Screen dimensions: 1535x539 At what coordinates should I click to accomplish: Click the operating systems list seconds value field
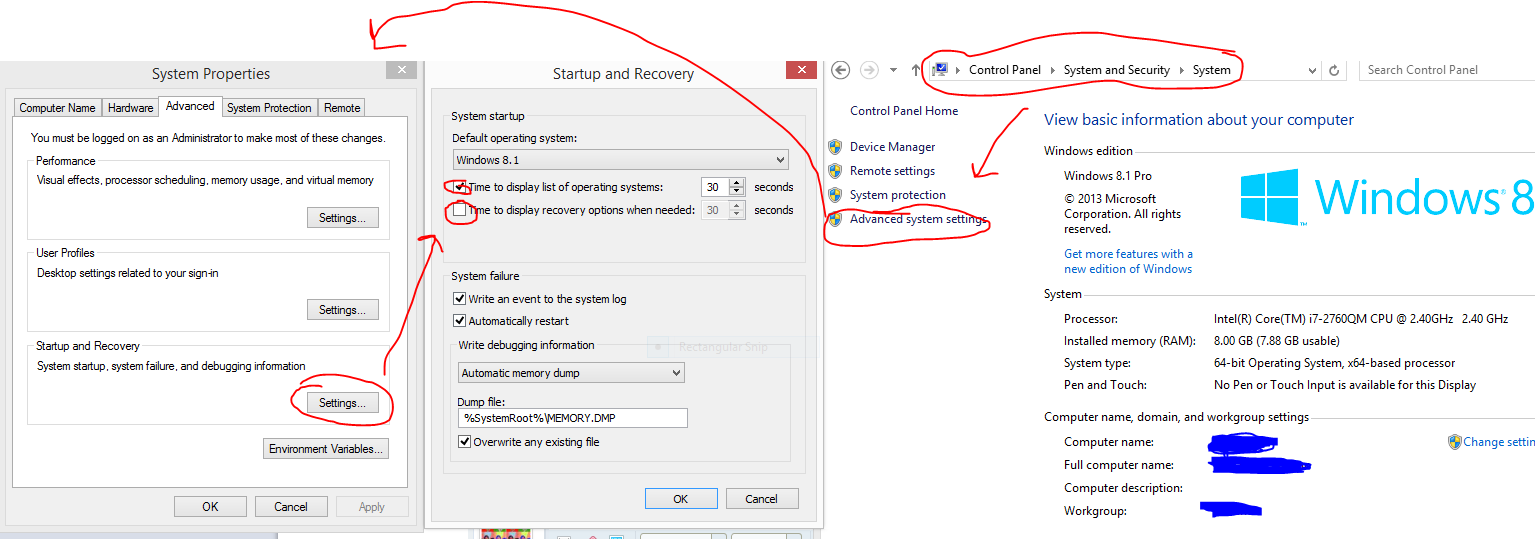point(715,187)
